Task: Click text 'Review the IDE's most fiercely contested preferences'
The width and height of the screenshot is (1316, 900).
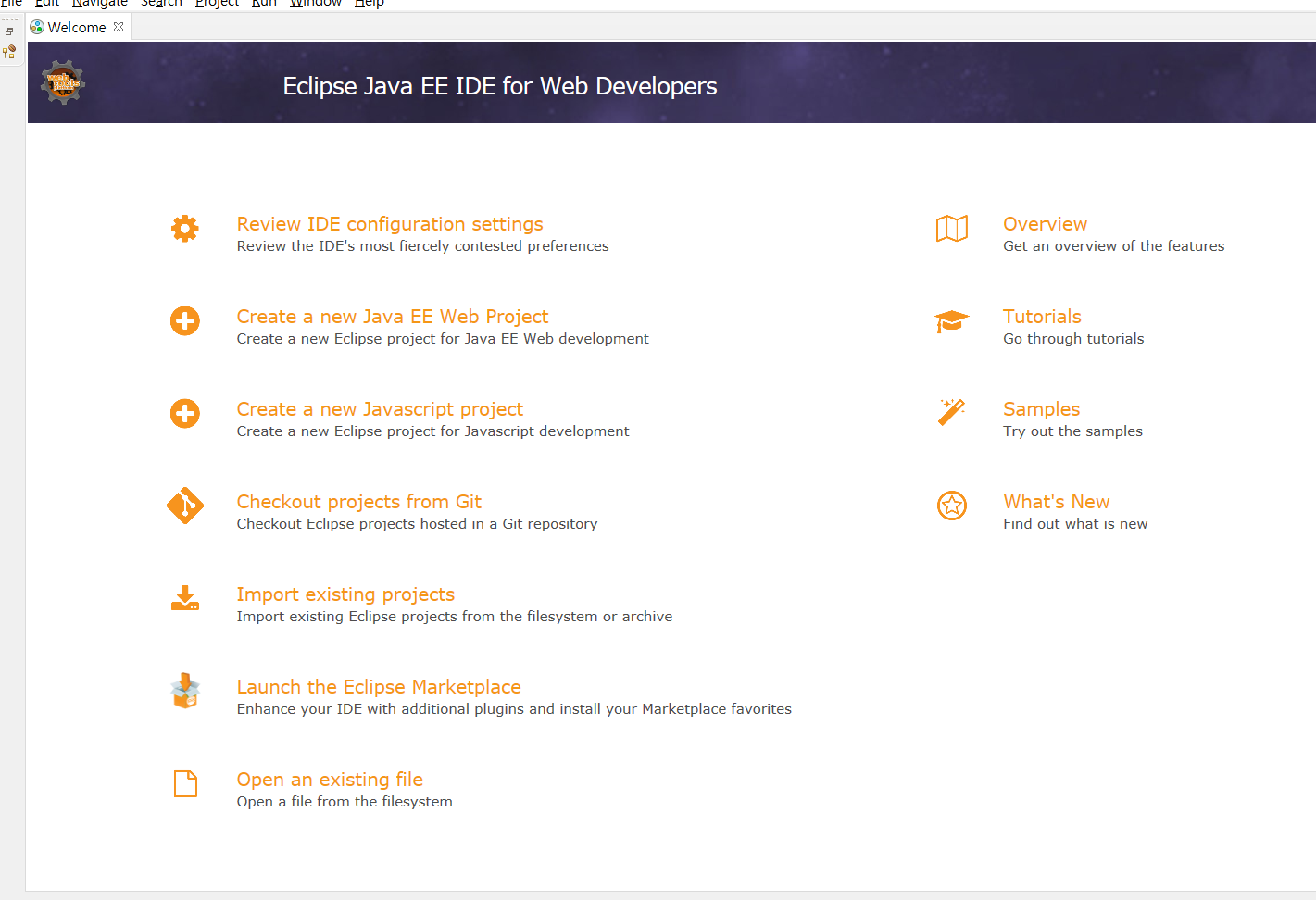Action: click(x=422, y=246)
